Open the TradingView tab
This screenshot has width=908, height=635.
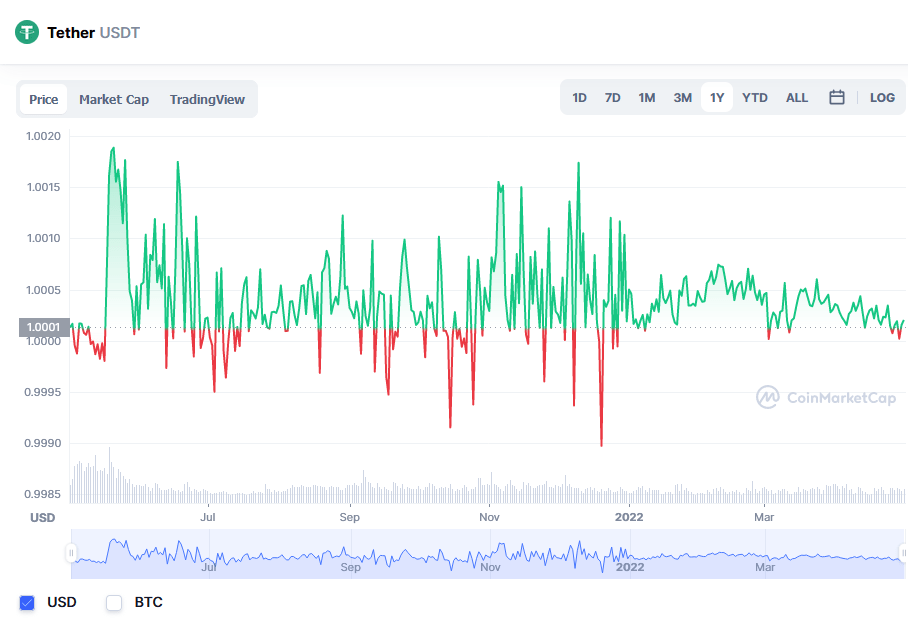(x=207, y=100)
